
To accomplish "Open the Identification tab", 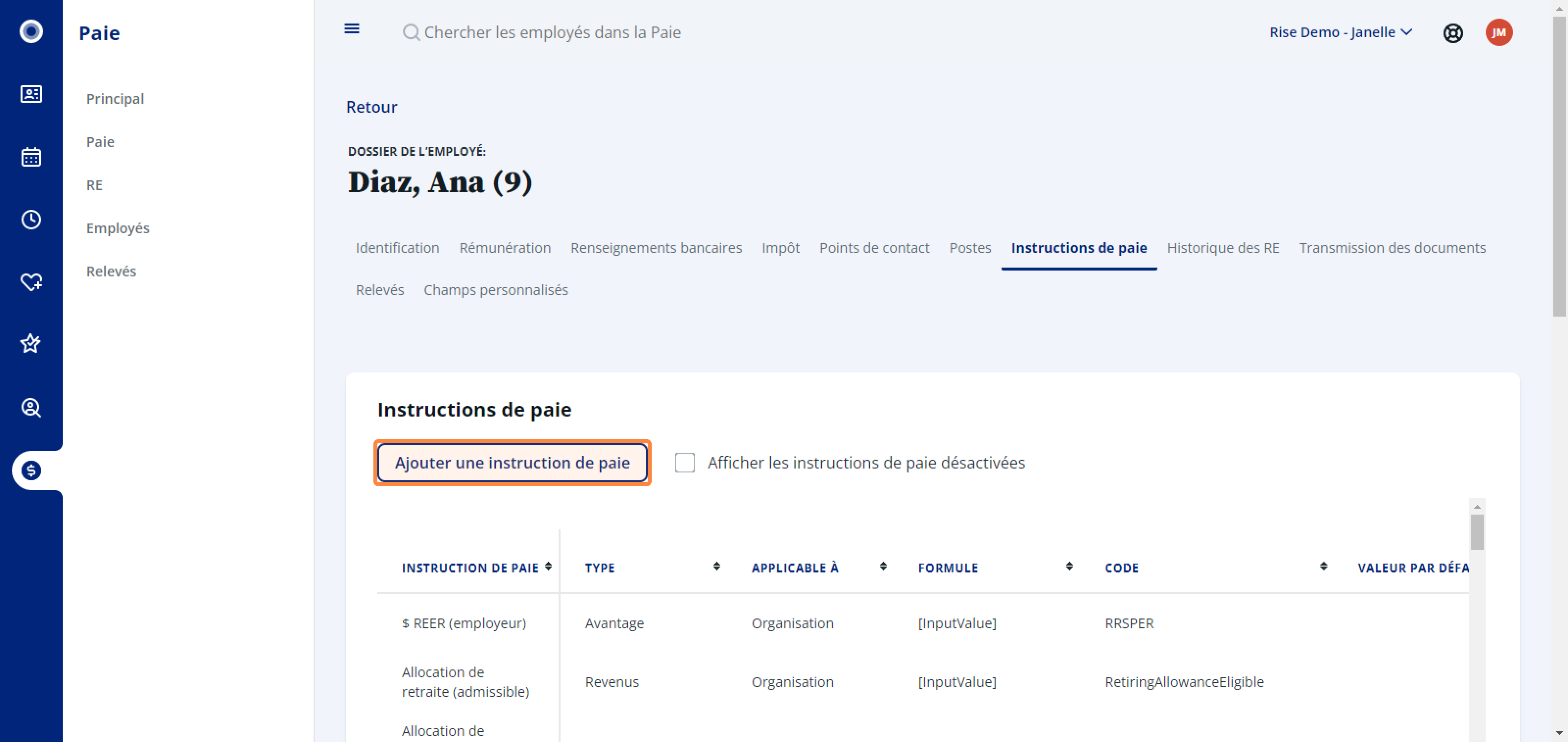I will [397, 247].
